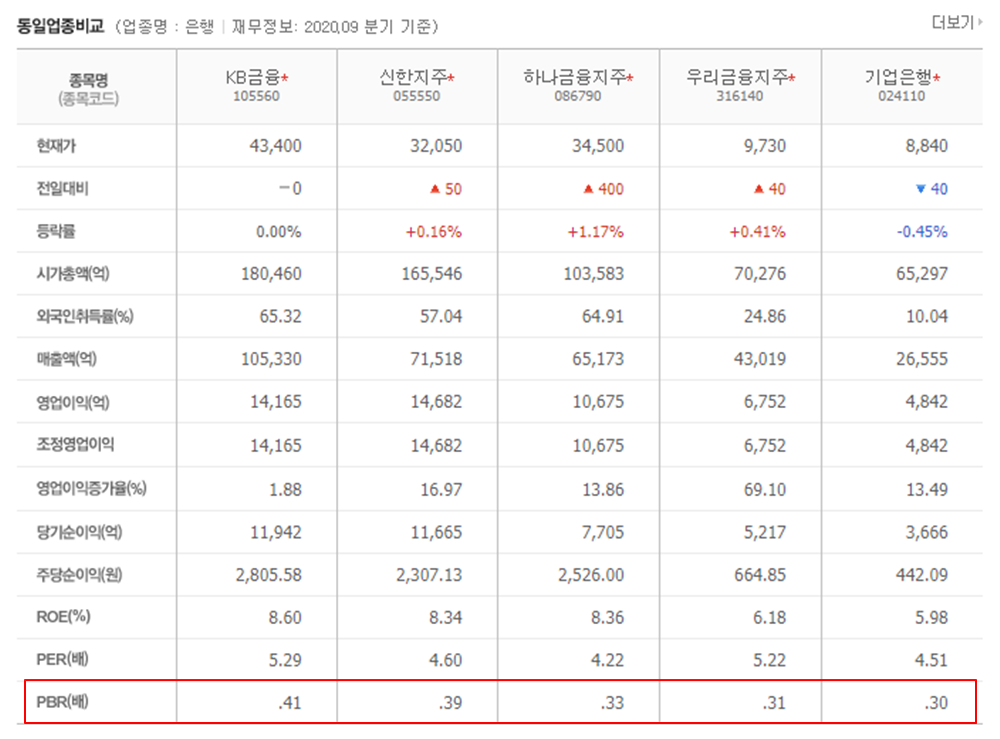Select 우리금융지주 code 316140
Viewport: 1000px width, 739px height.
(739, 96)
